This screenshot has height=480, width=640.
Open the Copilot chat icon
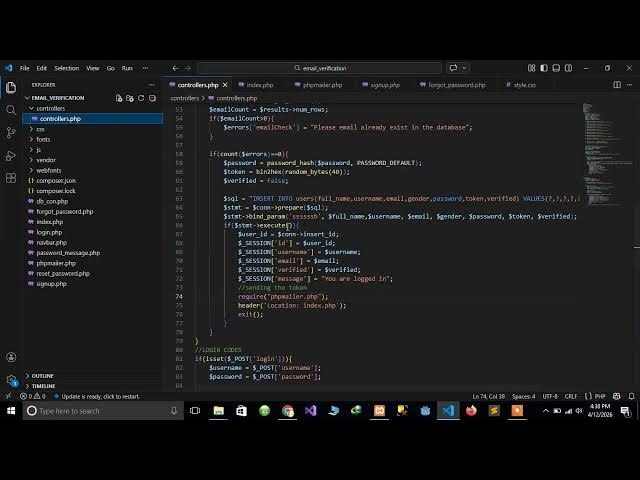tap(453, 68)
